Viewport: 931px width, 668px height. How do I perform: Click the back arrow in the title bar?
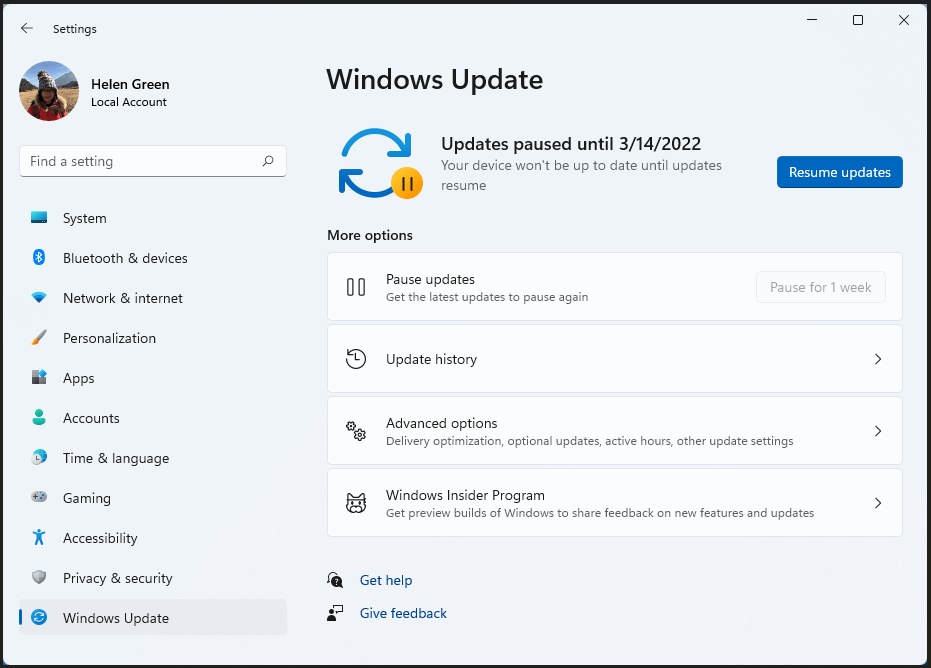click(27, 28)
